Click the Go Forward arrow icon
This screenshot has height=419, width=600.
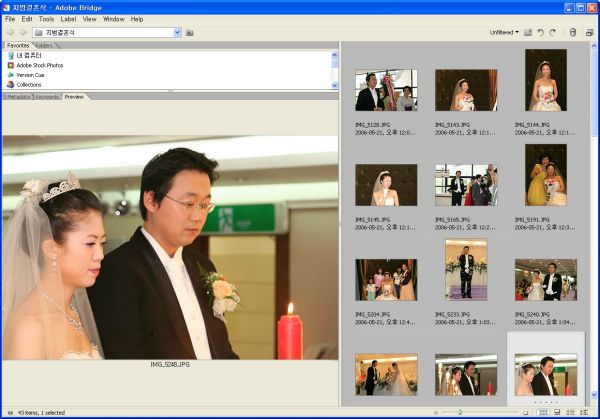pos(23,32)
